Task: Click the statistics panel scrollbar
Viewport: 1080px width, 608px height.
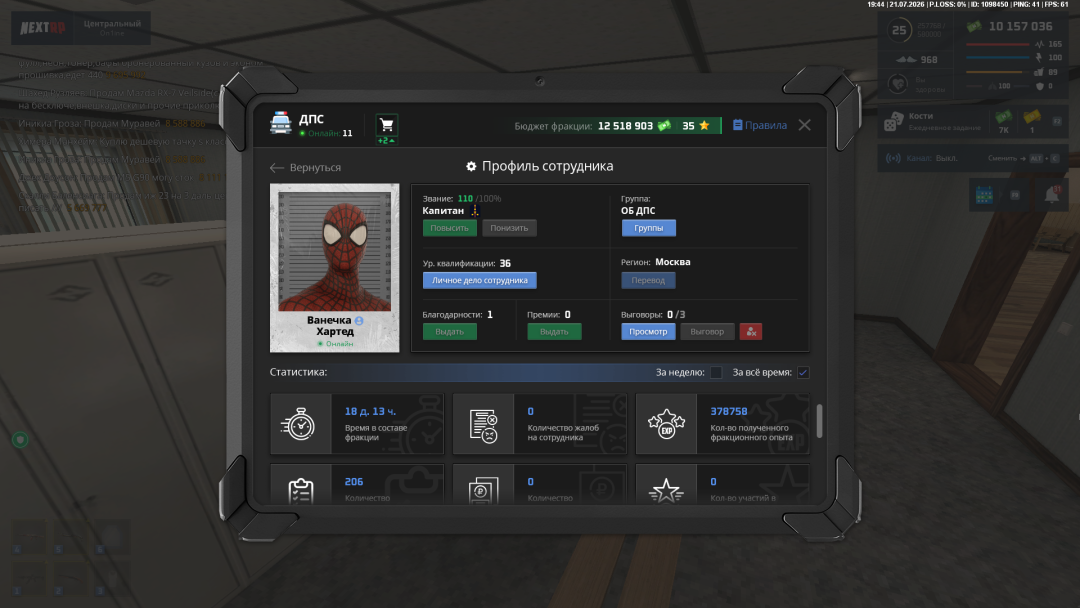Action: tap(819, 421)
